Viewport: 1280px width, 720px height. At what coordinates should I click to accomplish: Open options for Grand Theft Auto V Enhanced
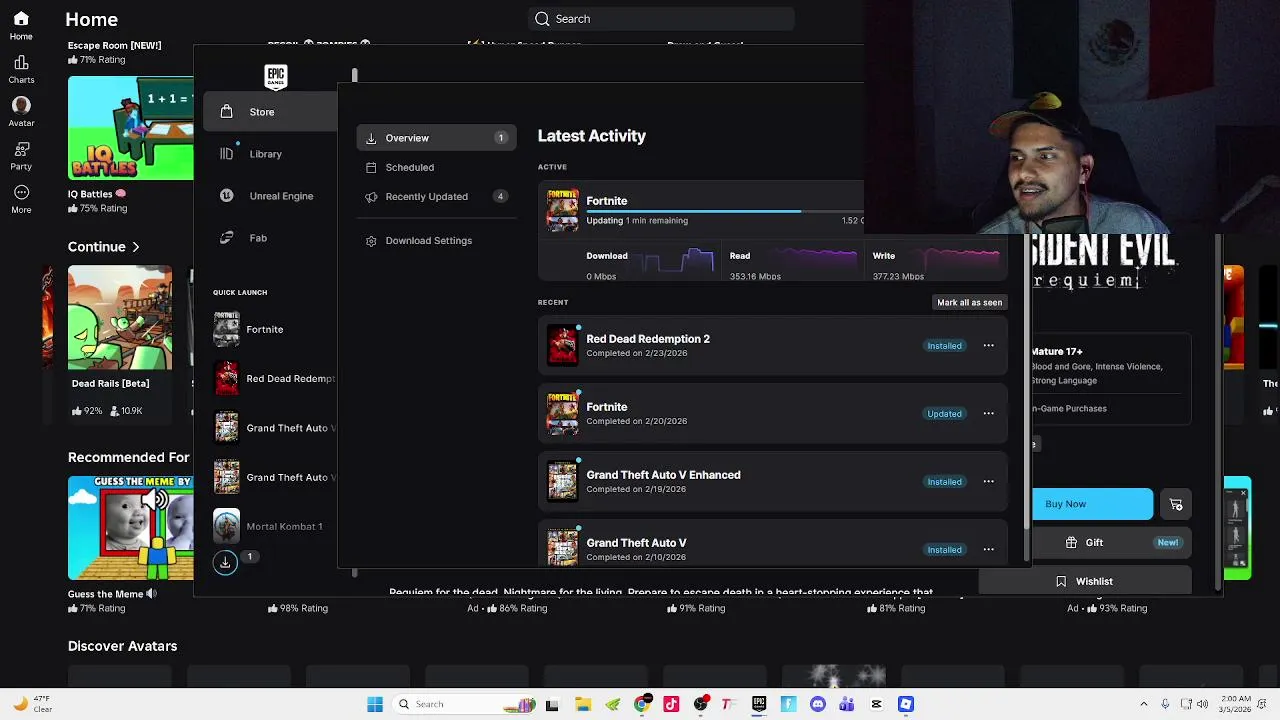click(x=988, y=482)
